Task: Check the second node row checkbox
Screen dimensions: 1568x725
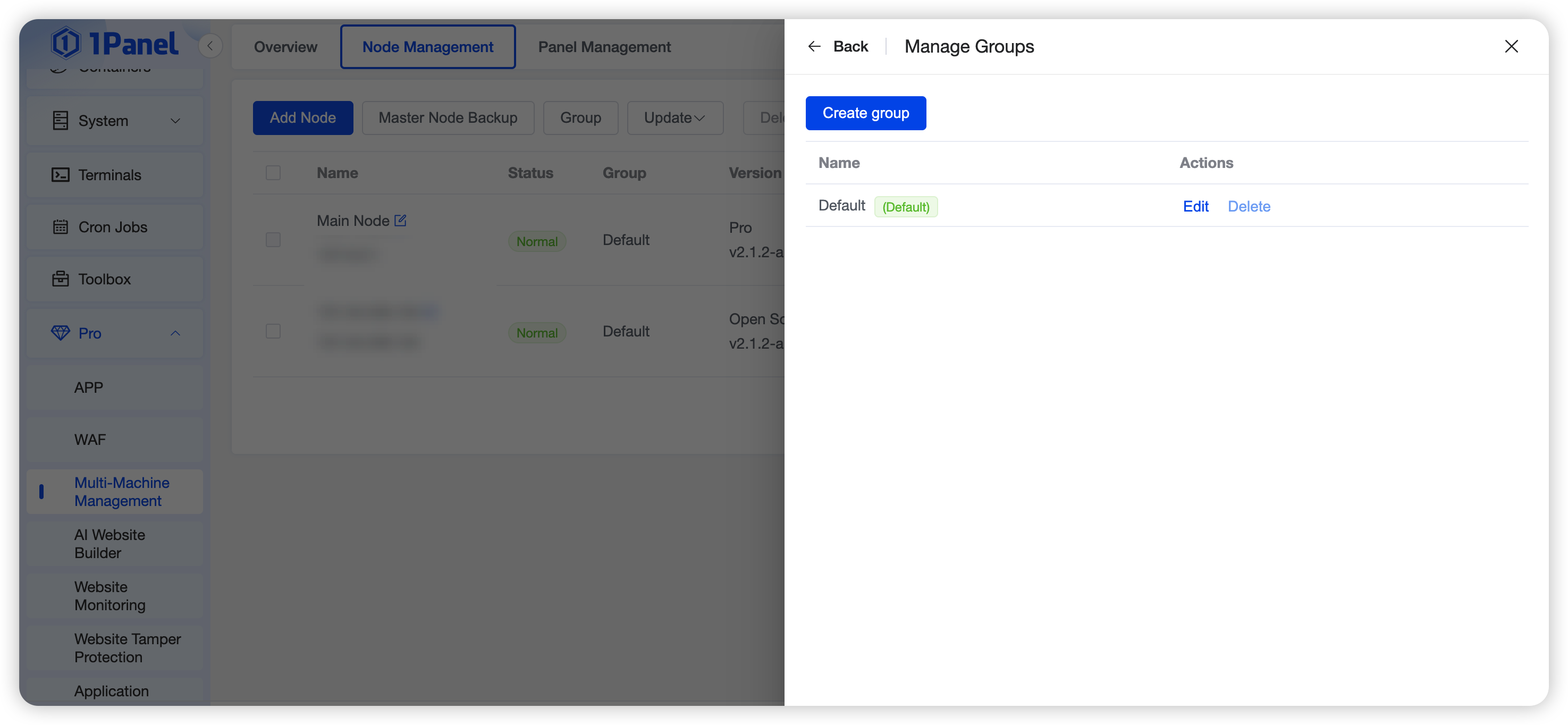Action: [273, 331]
